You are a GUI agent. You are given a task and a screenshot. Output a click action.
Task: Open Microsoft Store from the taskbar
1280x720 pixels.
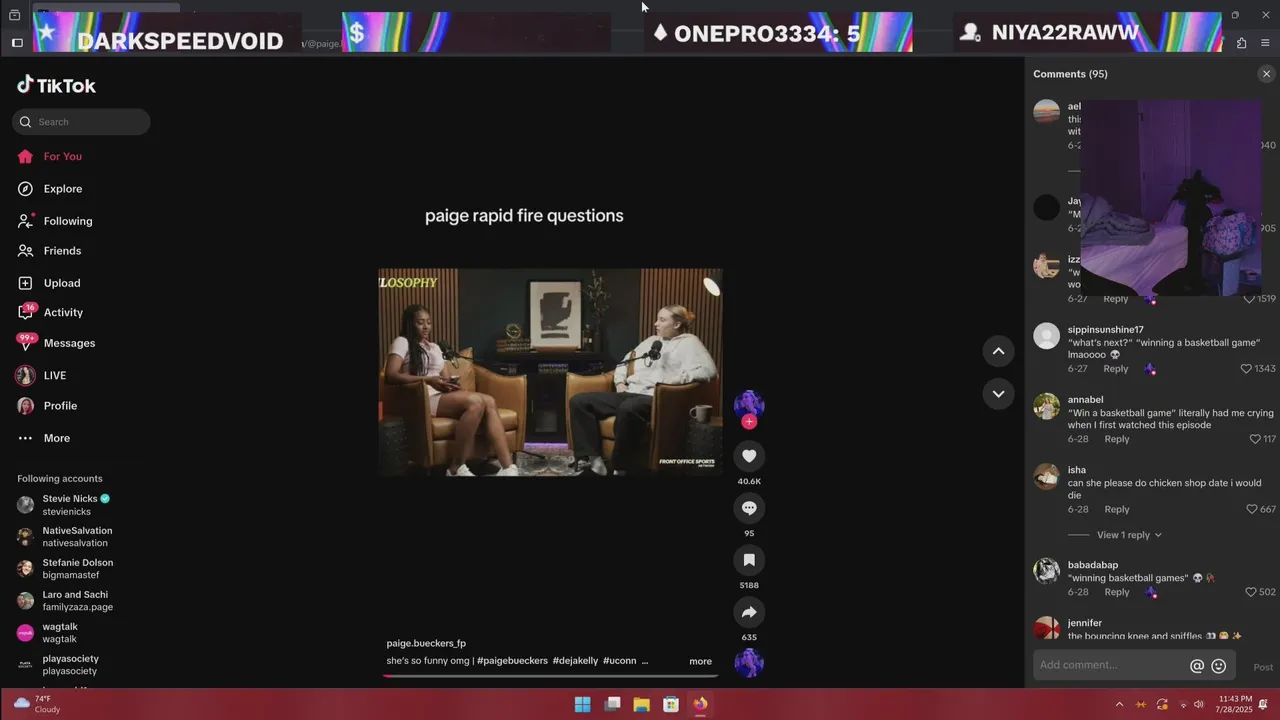(671, 704)
